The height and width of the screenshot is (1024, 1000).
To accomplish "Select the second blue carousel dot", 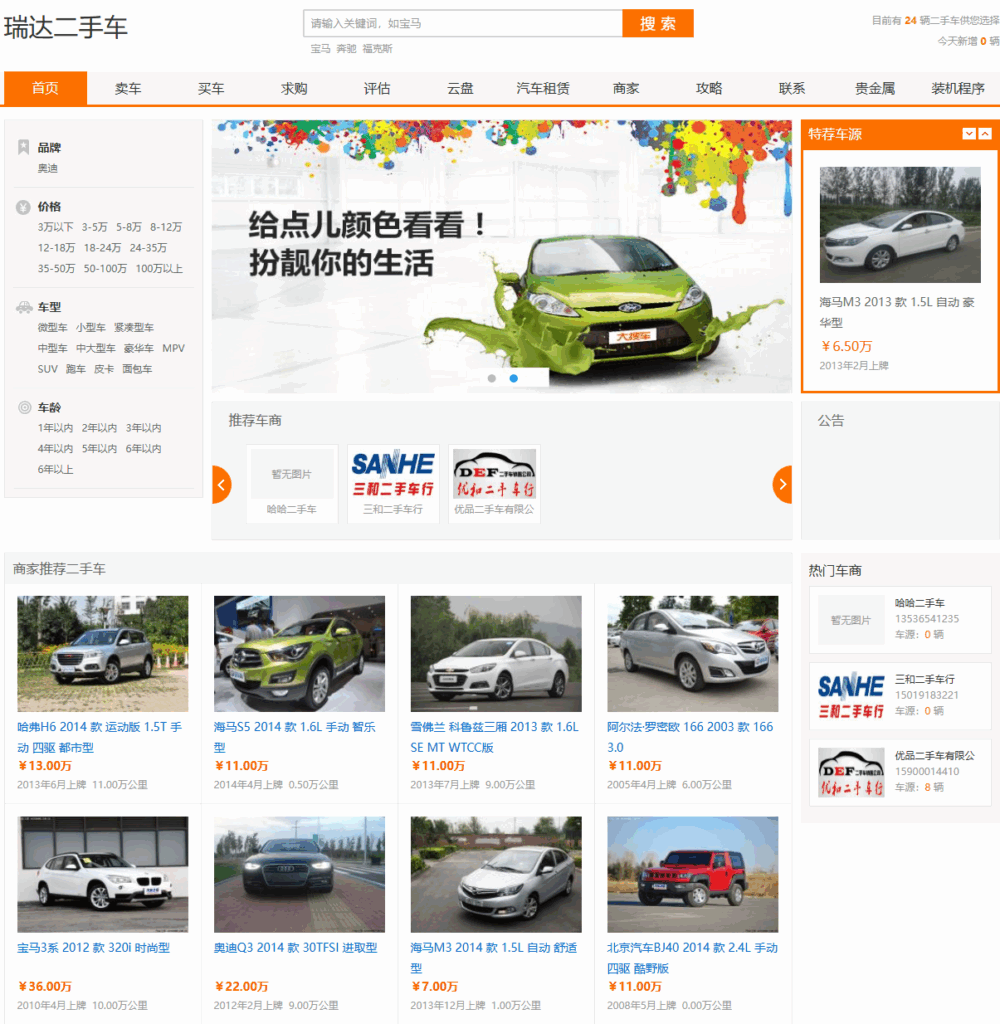I will coord(514,378).
